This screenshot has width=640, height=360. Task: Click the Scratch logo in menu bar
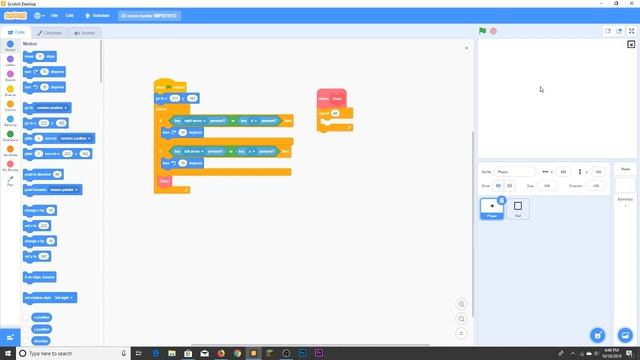pos(16,16)
